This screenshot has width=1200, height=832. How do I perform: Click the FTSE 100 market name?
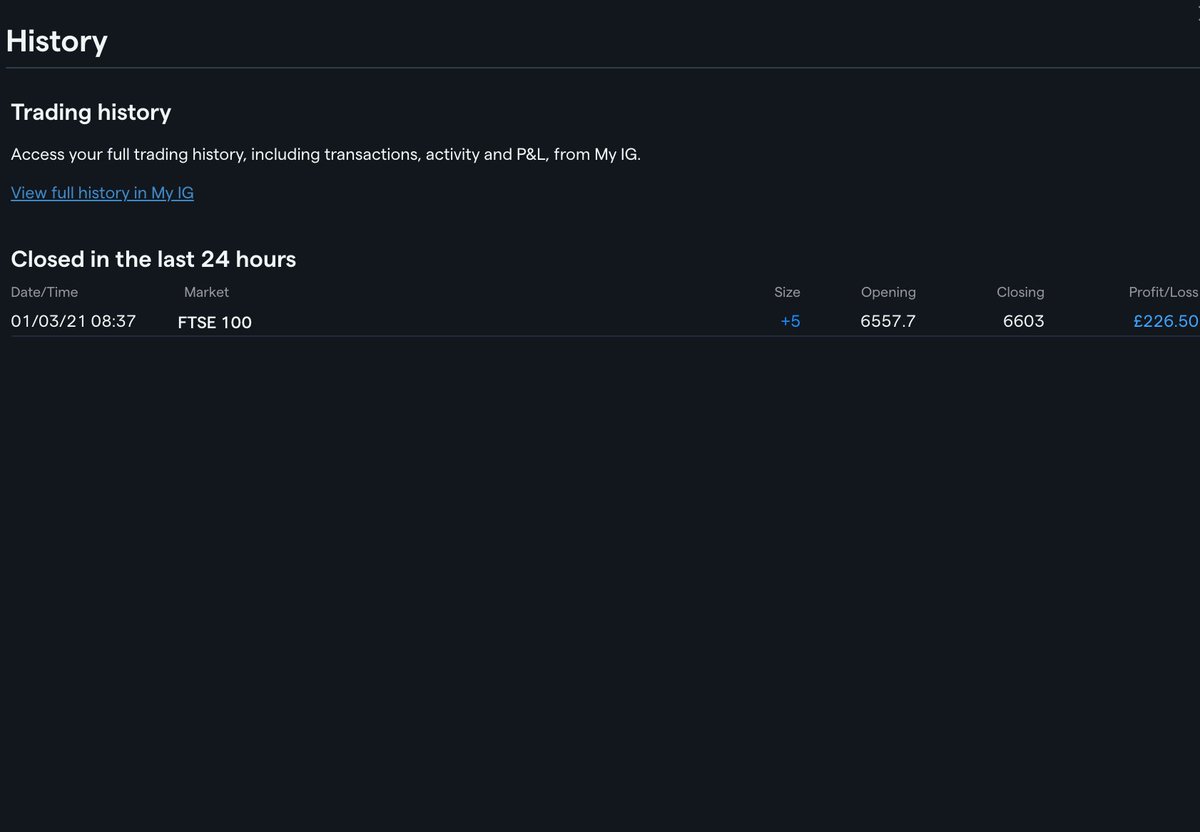click(x=215, y=322)
